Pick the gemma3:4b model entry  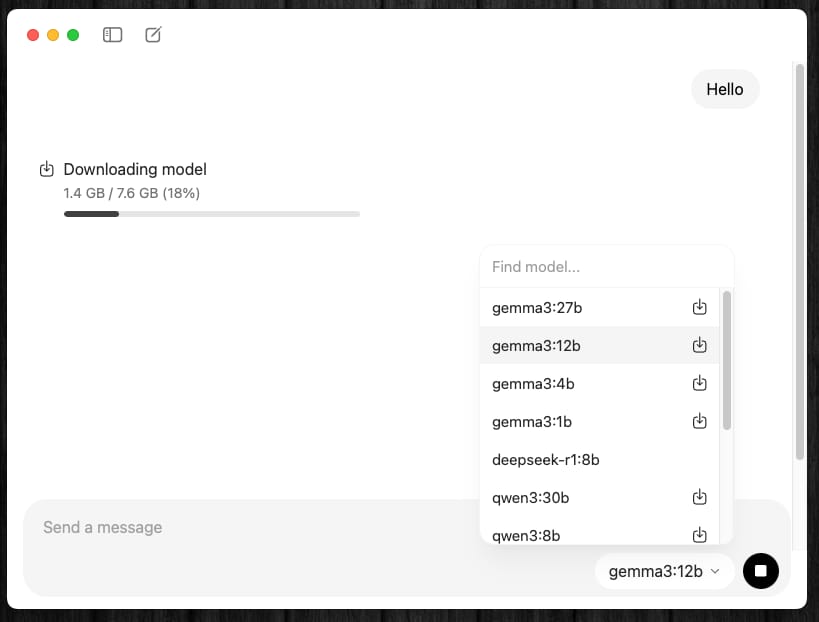533,384
